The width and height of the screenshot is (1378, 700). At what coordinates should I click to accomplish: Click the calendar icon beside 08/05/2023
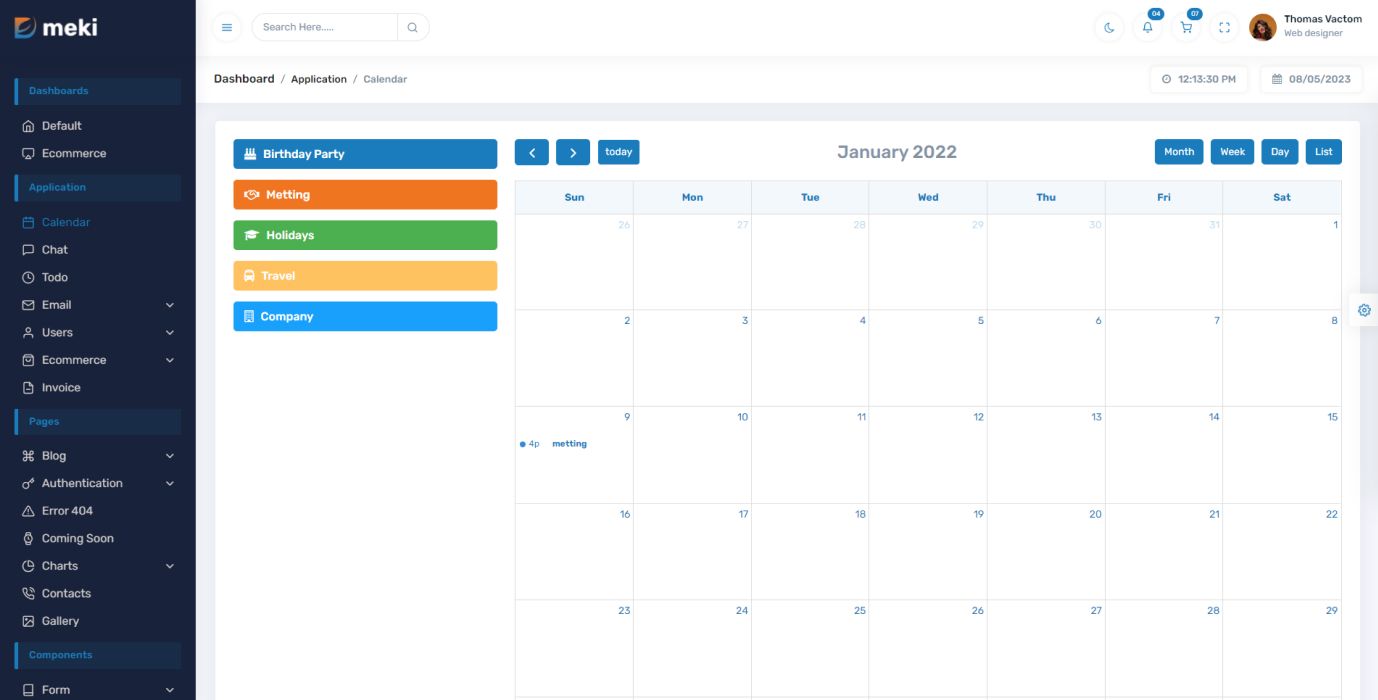pos(1277,79)
